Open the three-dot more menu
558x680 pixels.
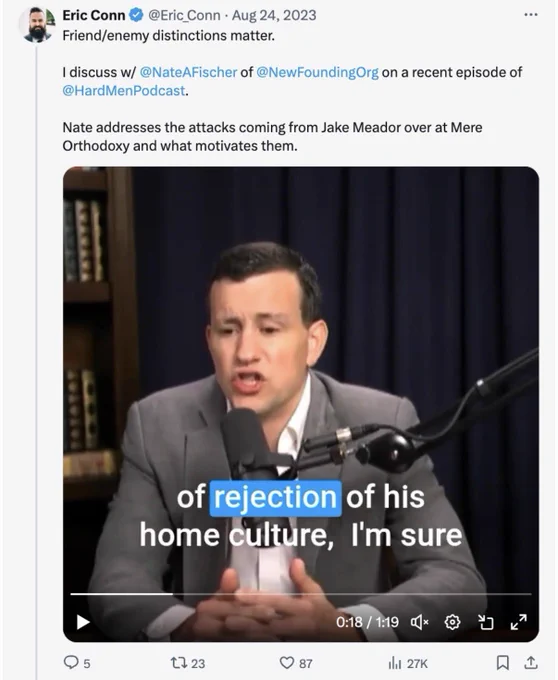[531, 15]
